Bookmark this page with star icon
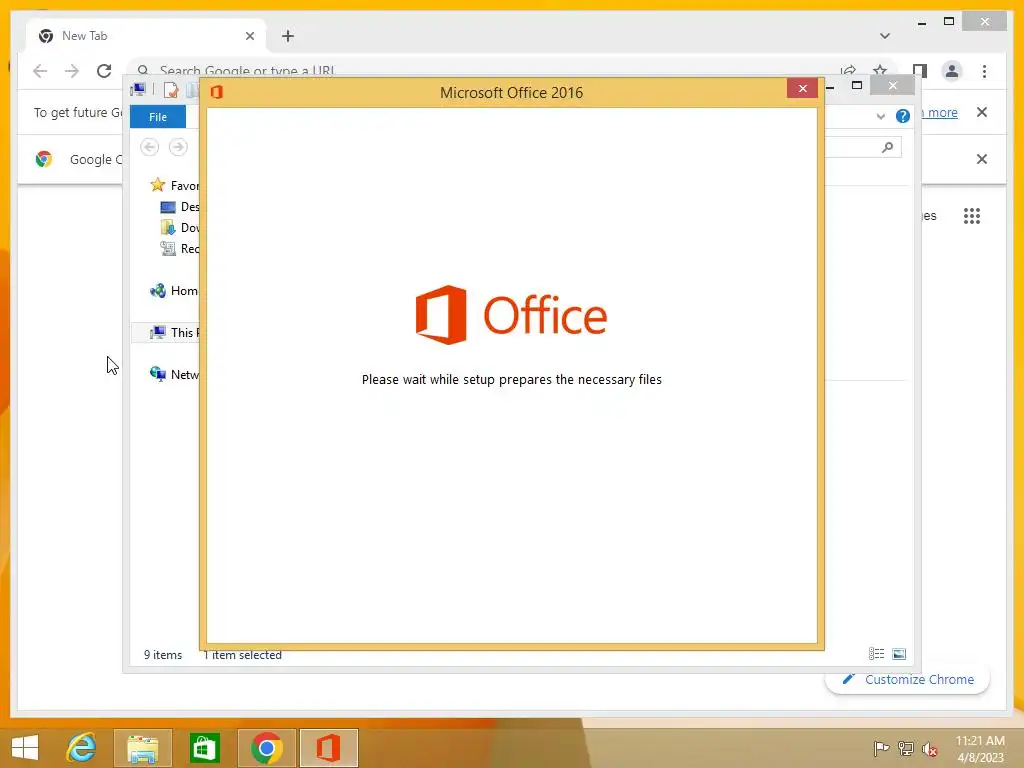This screenshot has height=768, width=1024. point(880,70)
